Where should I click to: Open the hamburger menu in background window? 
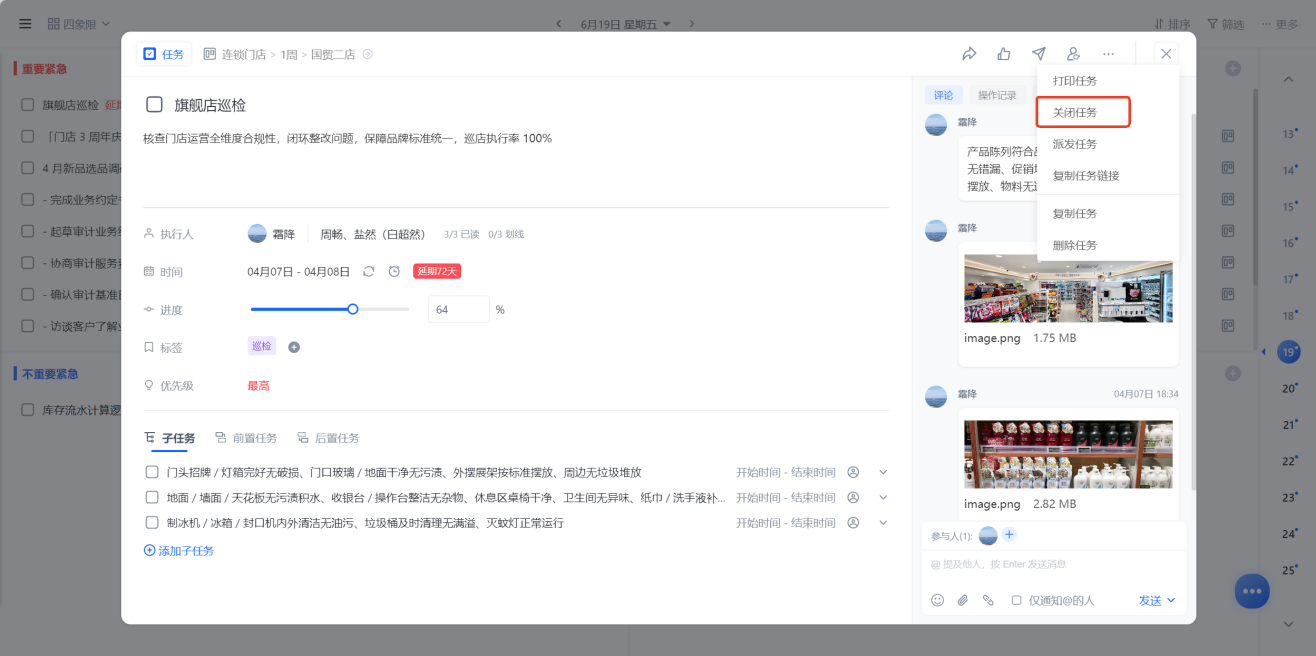point(25,24)
